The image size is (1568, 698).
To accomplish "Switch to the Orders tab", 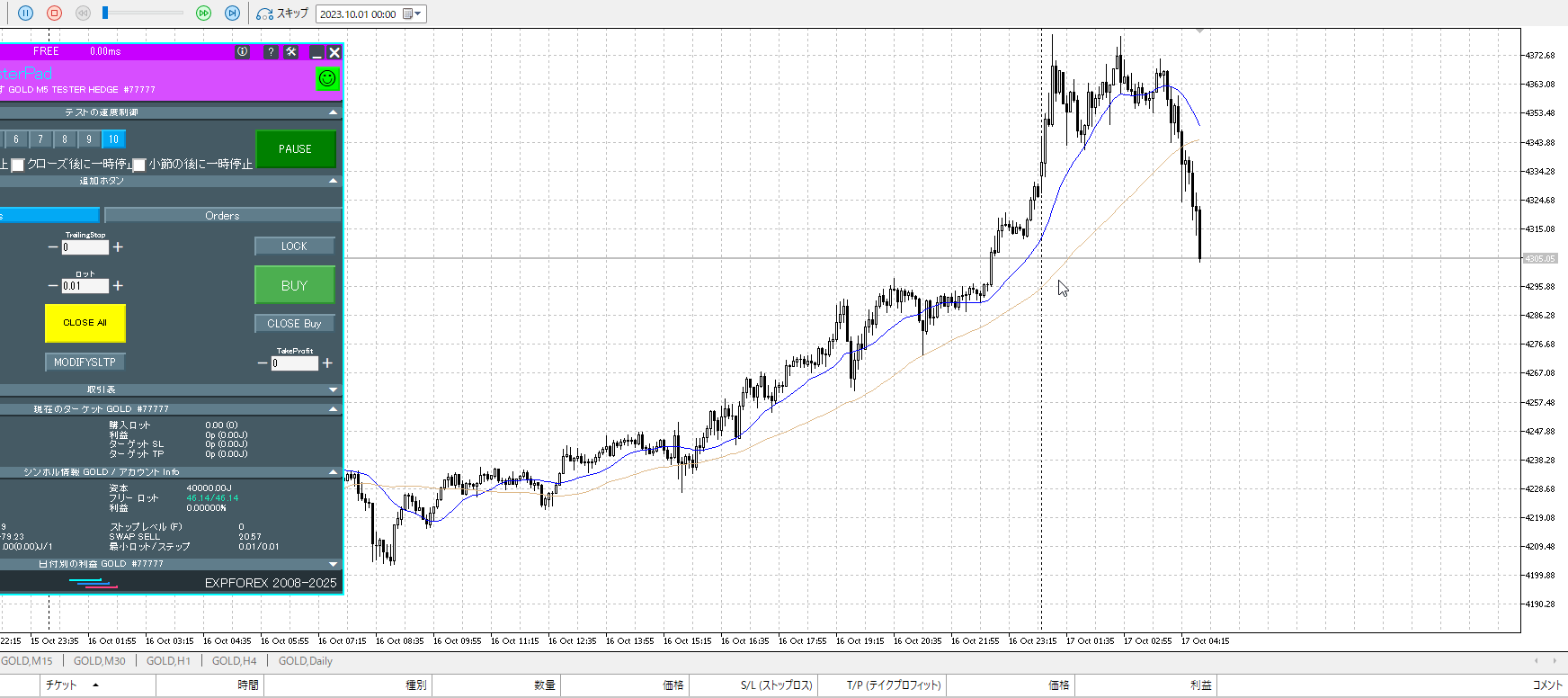I will (222, 216).
